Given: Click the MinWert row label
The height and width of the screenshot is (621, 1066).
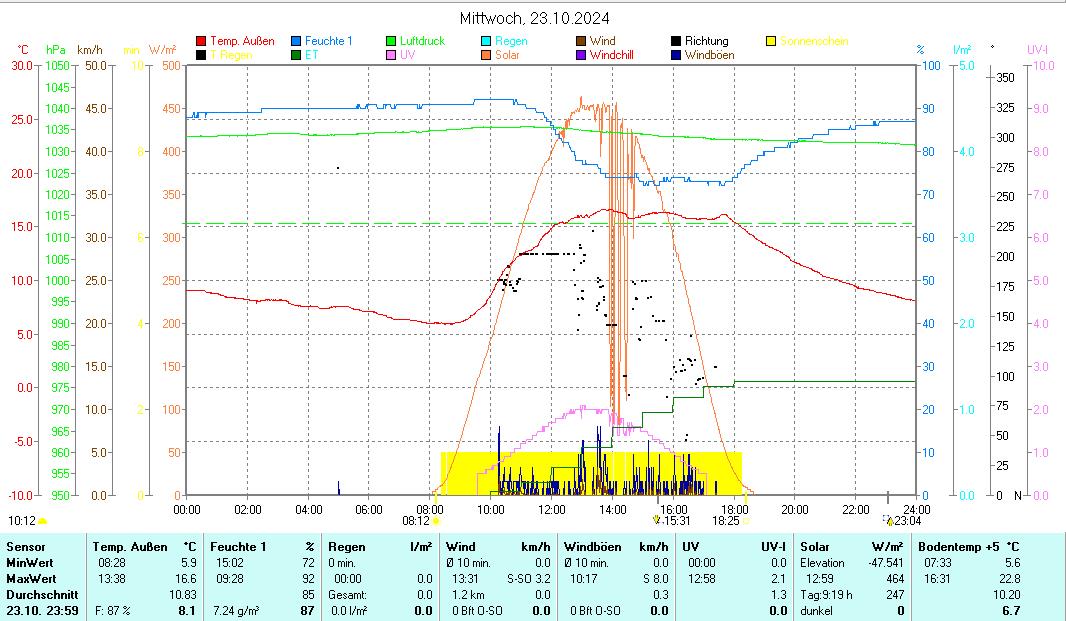Looking at the screenshot, I should pos(29,563).
